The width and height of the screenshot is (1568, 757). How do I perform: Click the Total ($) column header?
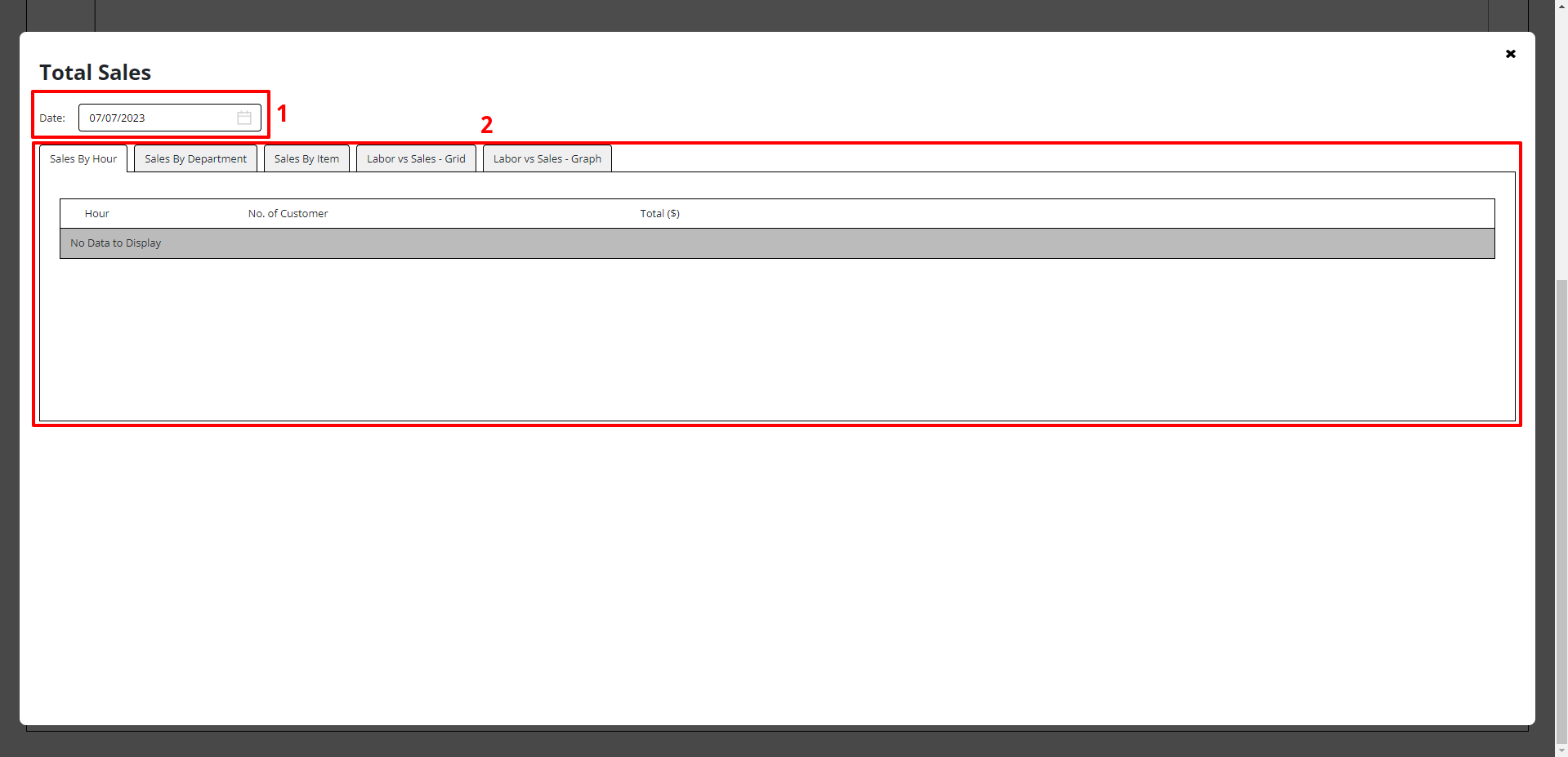[659, 213]
